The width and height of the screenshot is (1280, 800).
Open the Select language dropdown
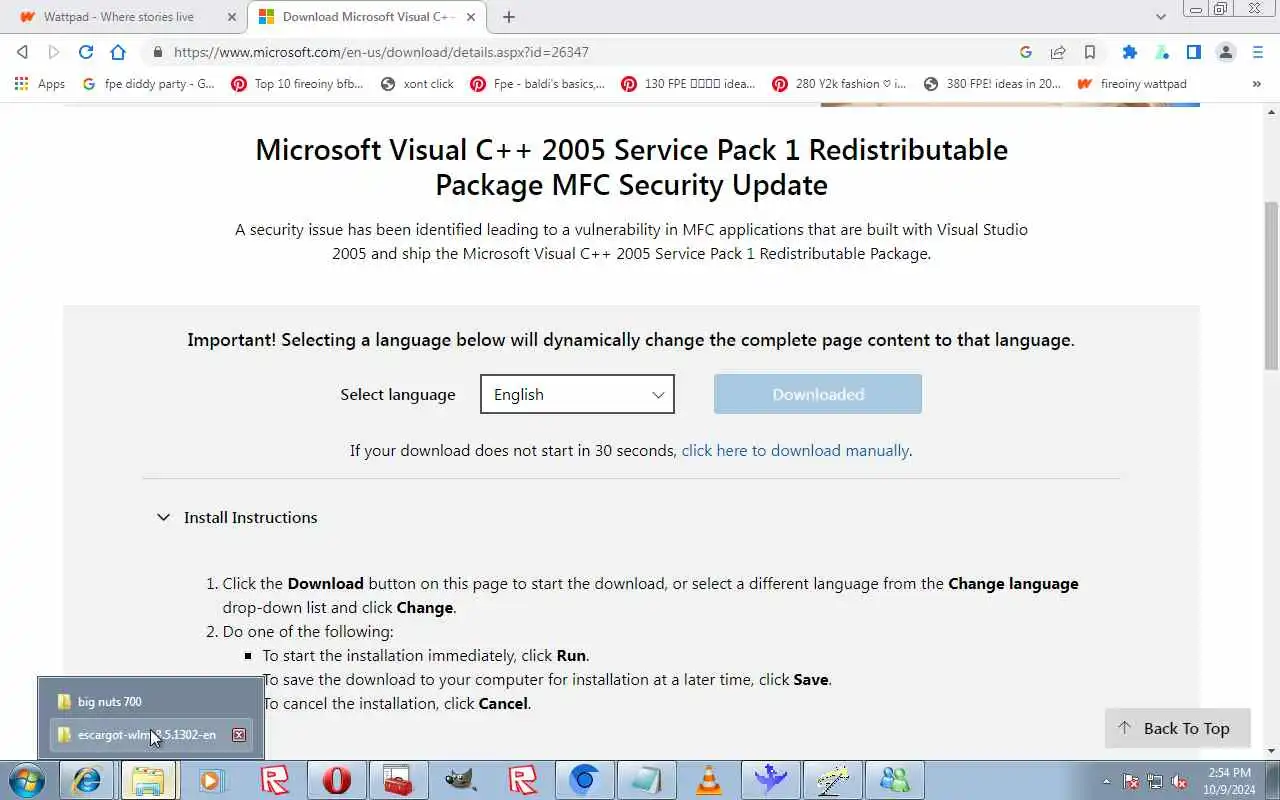pyautogui.click(x=577, y=394)
